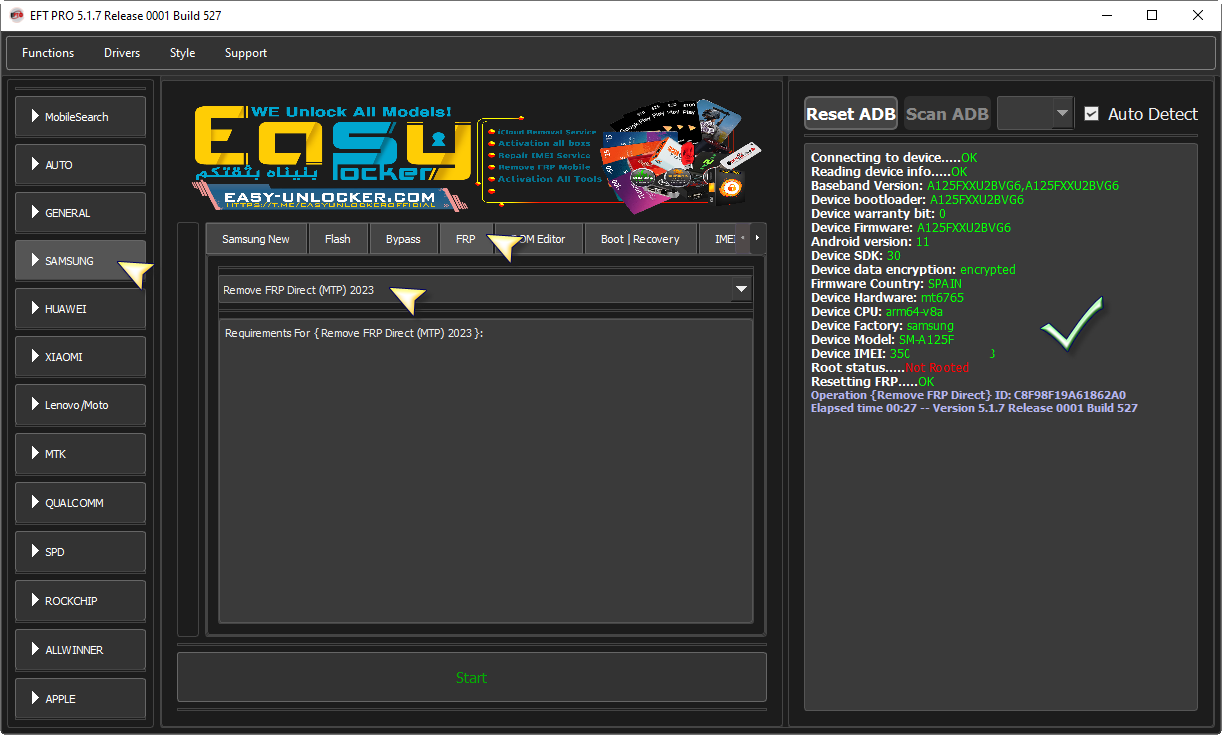This screenshot has height=735, width=1222.
Task: Click the "Device warranty bit: 0" line
Action: (878, 214)
